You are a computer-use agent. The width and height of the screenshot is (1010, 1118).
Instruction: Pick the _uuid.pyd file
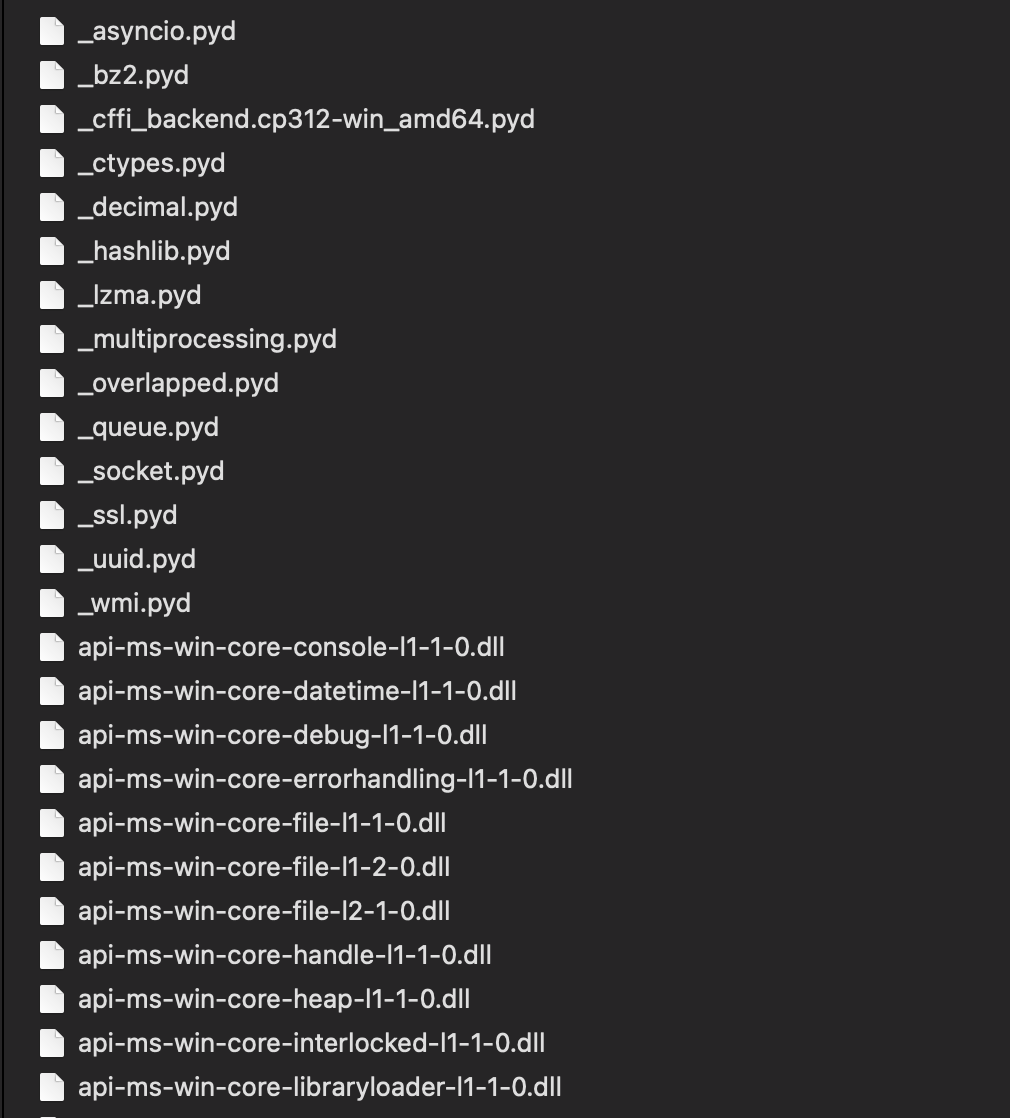[x=137, y=559]
